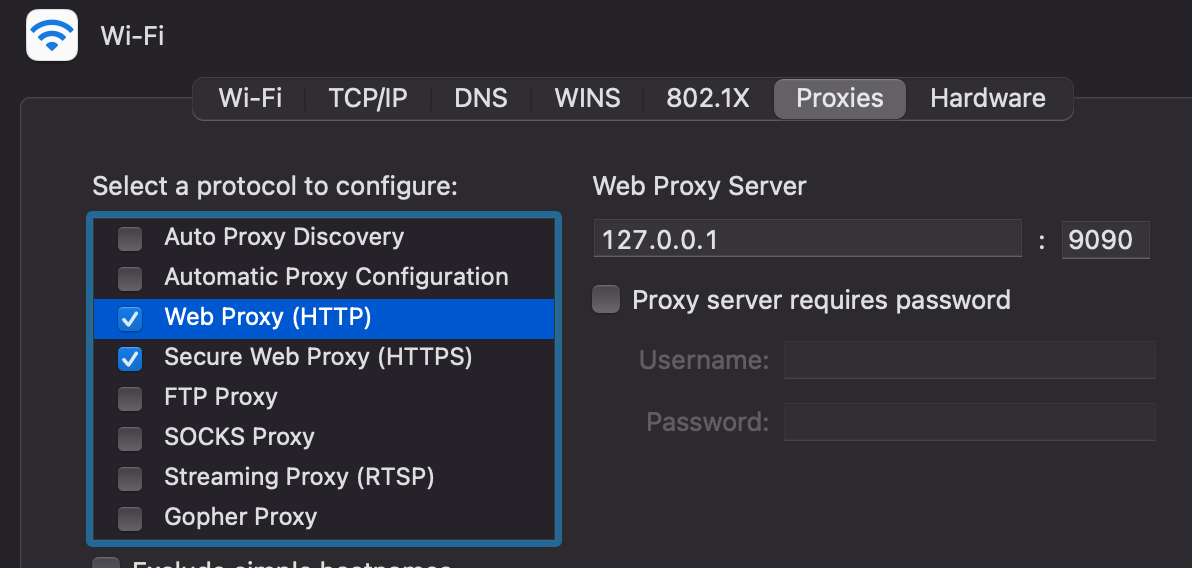Click the Web Proxy Server heading
This screenshot has height=568, width=1192.
coord(699,186)
